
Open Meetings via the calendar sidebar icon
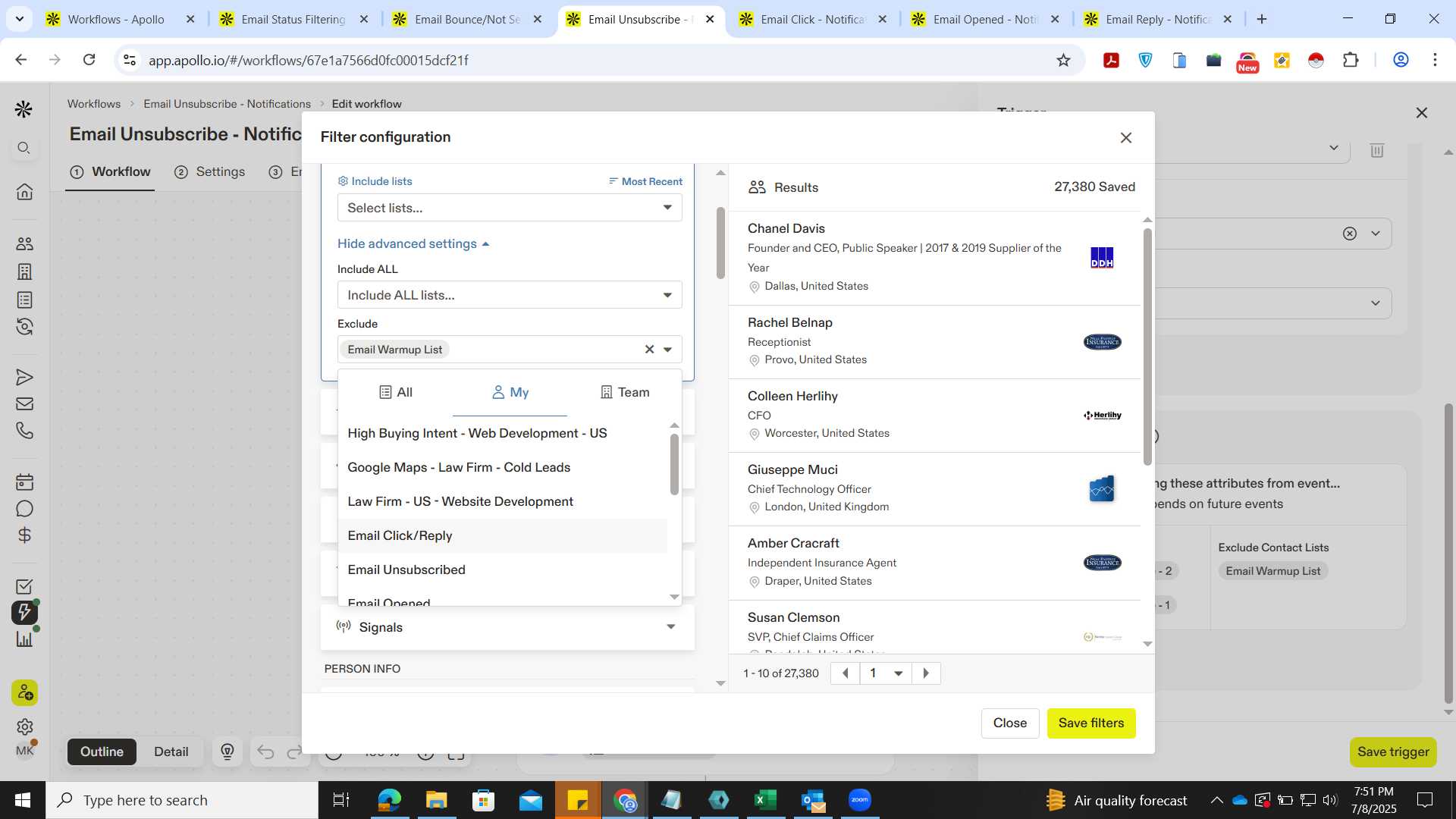[x=24, y=482]
